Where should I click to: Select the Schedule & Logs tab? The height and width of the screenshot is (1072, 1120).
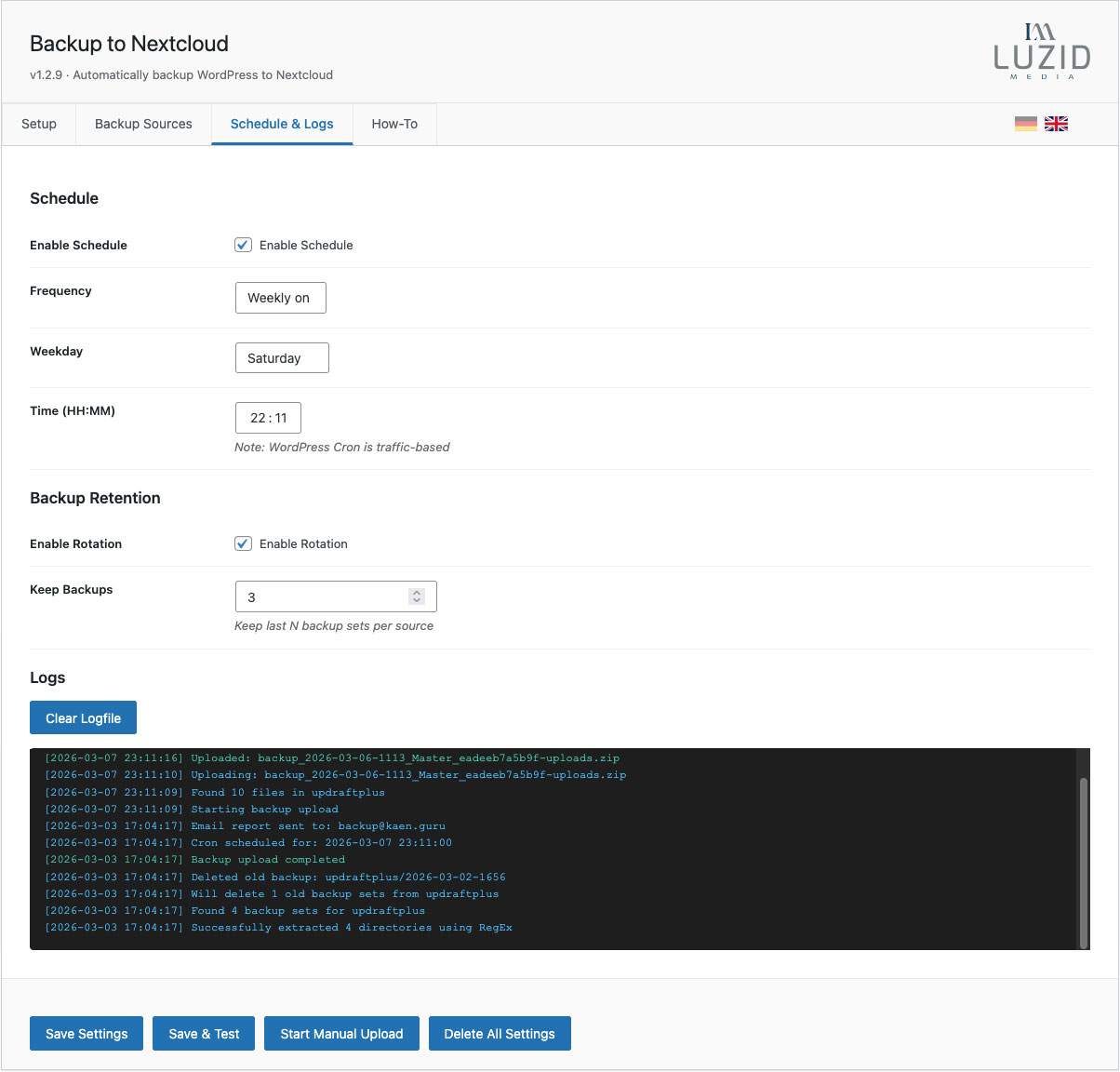(x=282, y=124)
